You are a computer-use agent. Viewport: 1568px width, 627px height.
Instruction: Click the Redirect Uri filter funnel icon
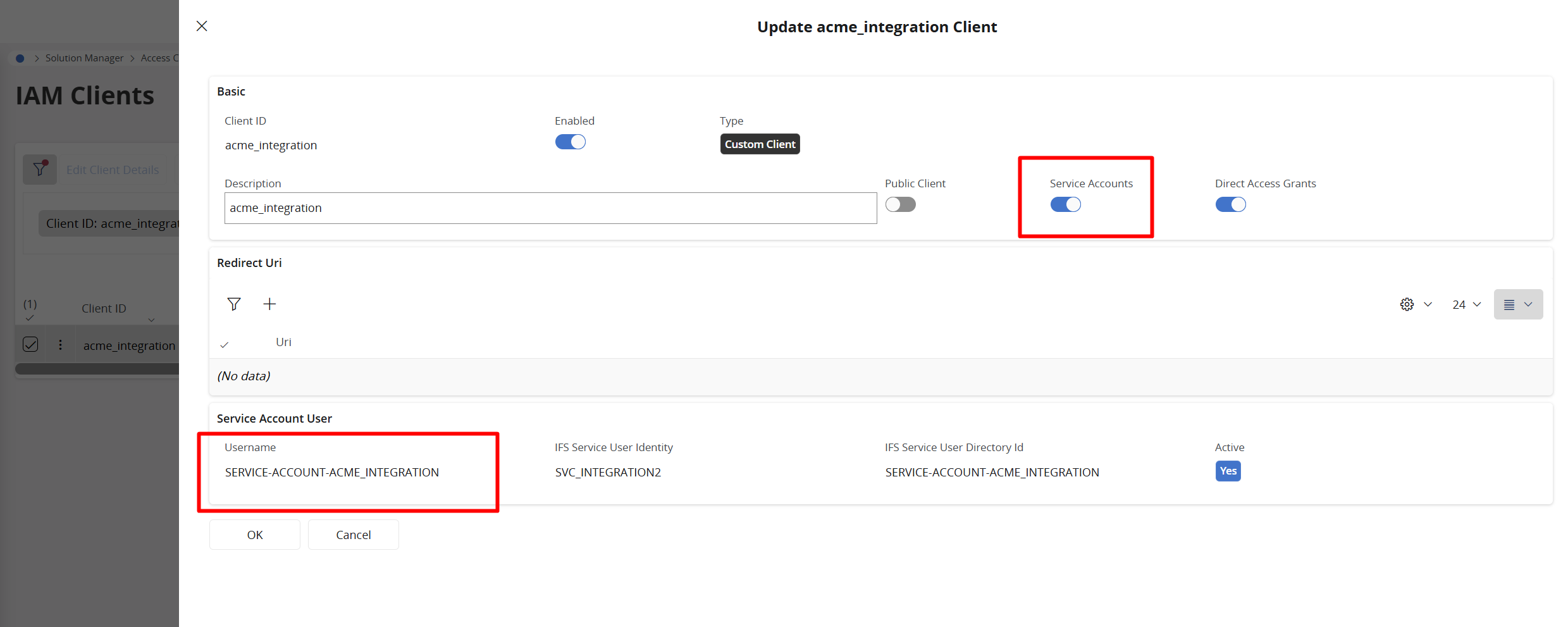pyautogui.click(x=234, y=304)
